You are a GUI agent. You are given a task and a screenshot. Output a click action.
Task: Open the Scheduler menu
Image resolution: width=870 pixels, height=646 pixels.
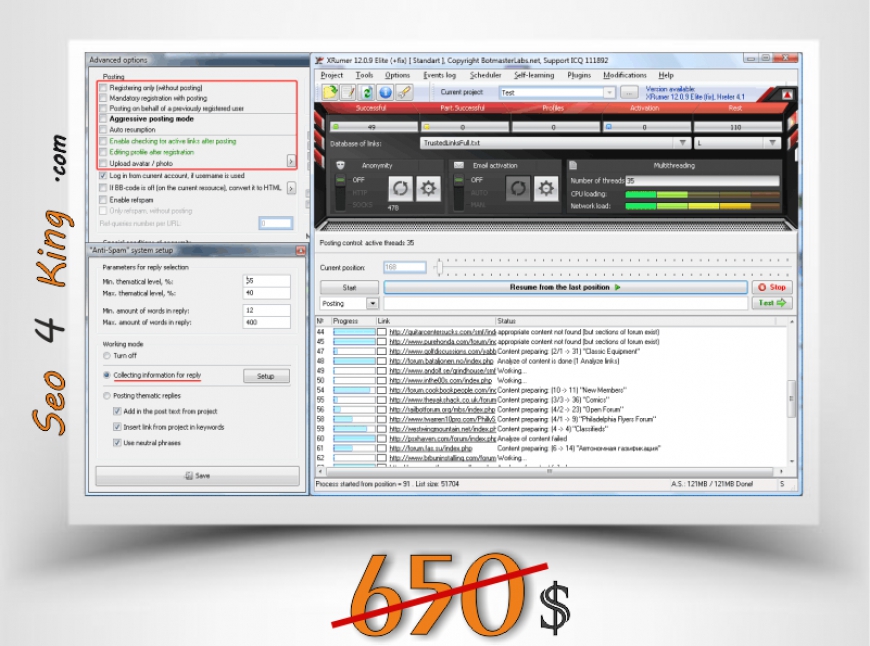click(485, 75)
